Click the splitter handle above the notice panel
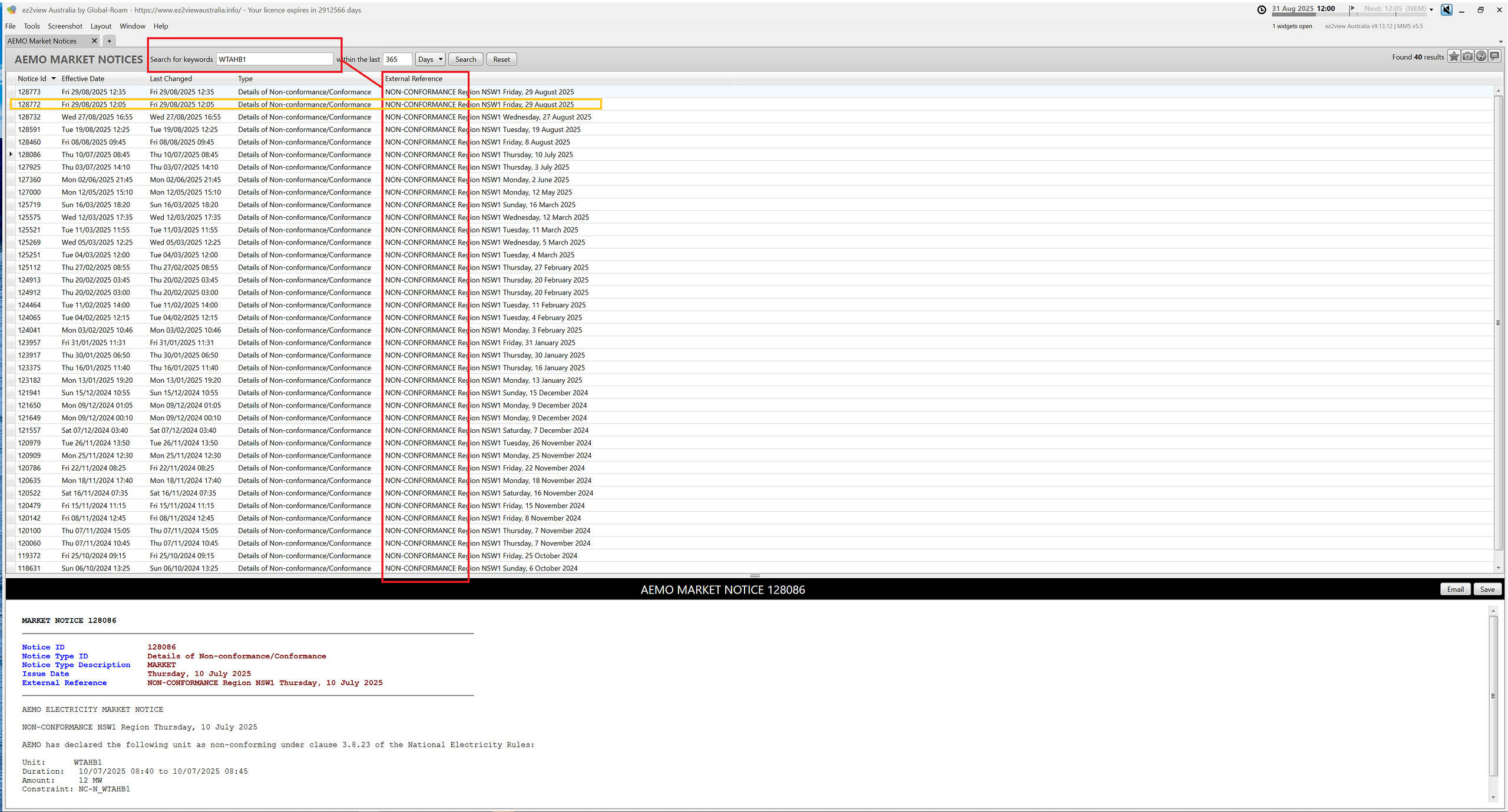Viewport: 1508px width, 812px height. point(755,575)
